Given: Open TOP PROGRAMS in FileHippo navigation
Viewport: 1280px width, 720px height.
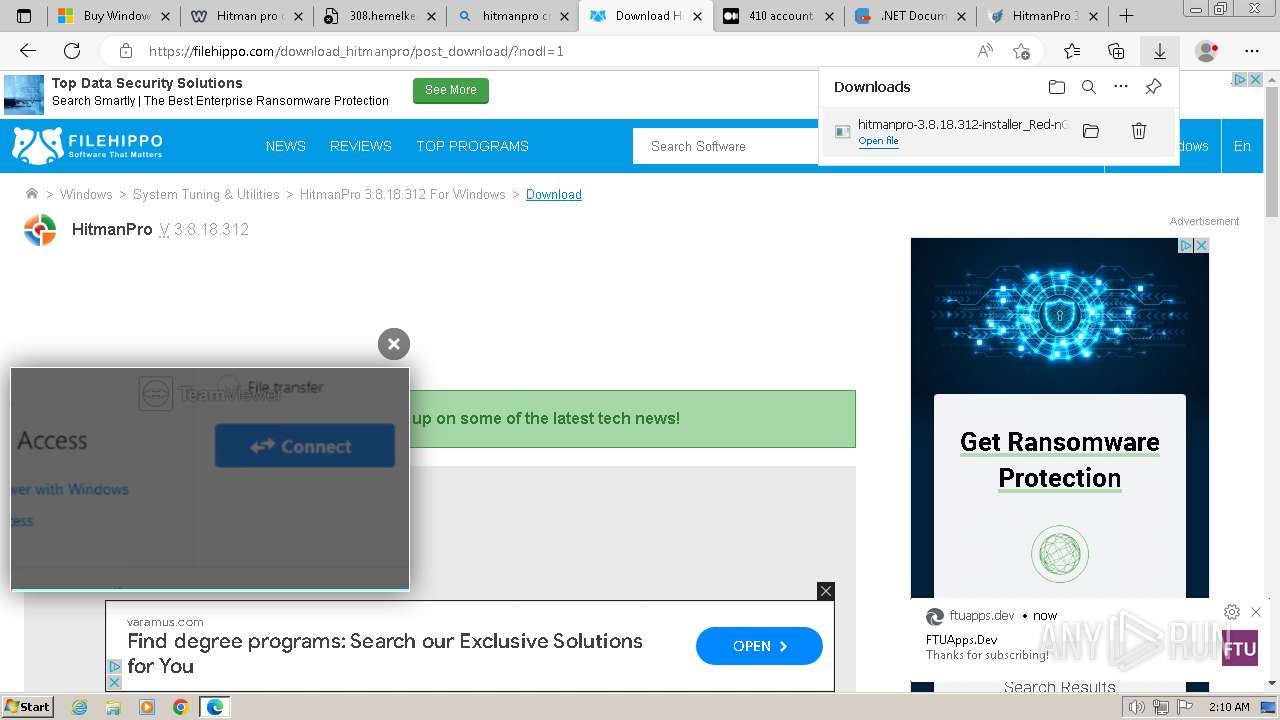Looking at the screenshot, I should [x=473, y=146].
